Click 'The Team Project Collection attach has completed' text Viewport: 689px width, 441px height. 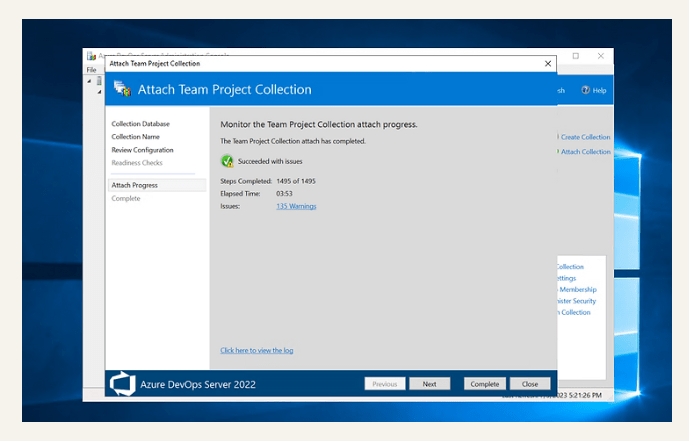(x=293, y=141)
